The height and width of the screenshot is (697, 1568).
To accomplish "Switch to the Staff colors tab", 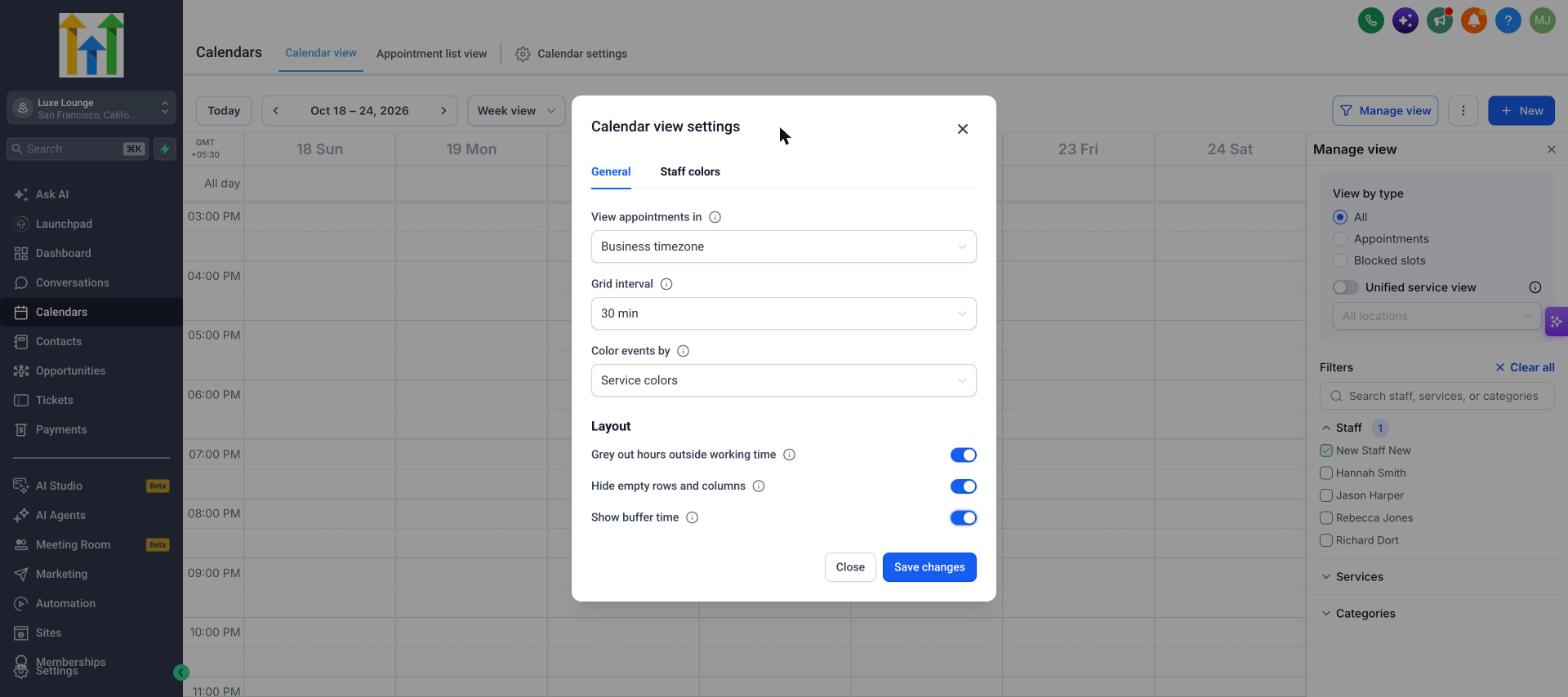I will [690, 172].
